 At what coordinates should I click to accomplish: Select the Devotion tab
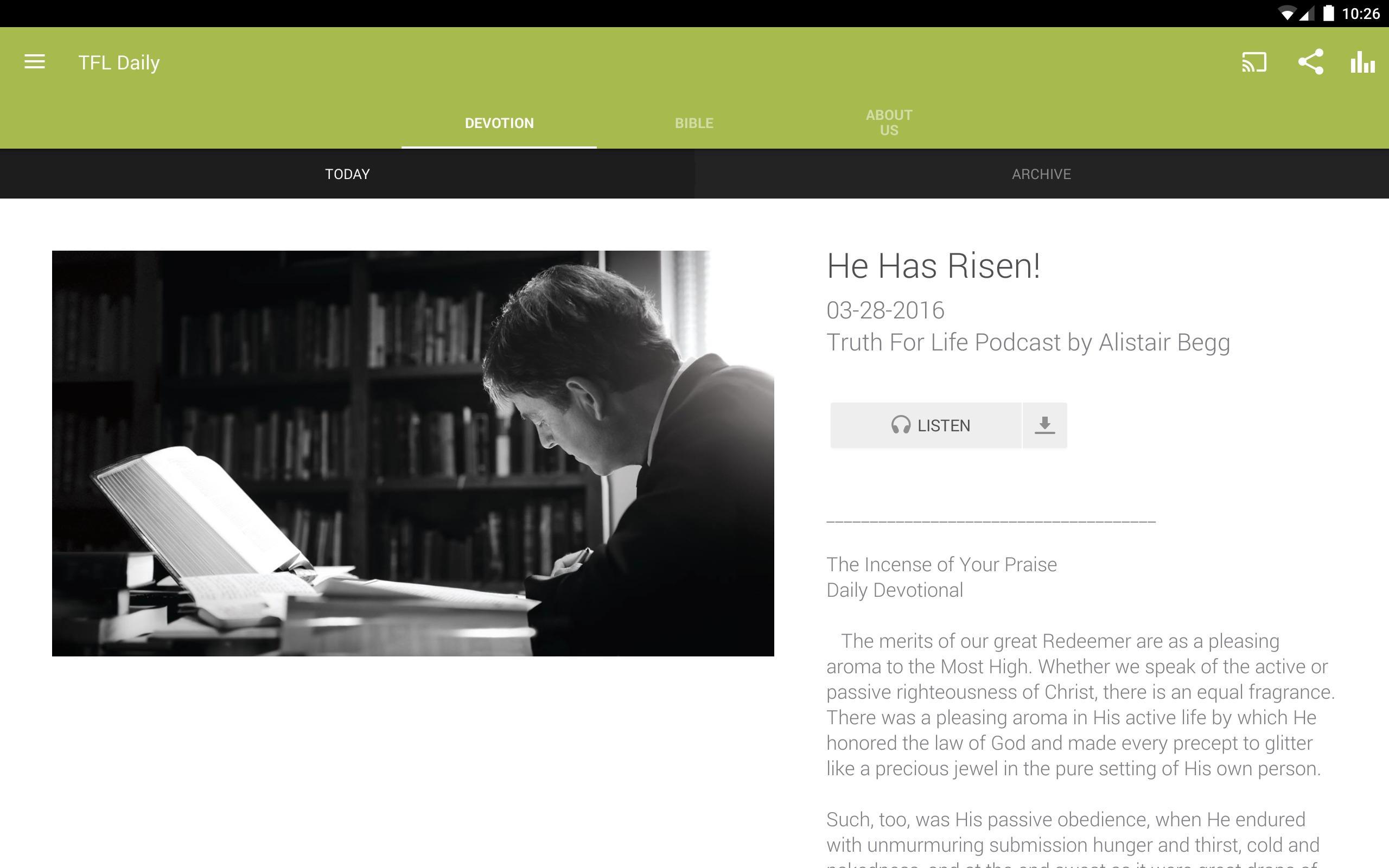coord(499,123)
